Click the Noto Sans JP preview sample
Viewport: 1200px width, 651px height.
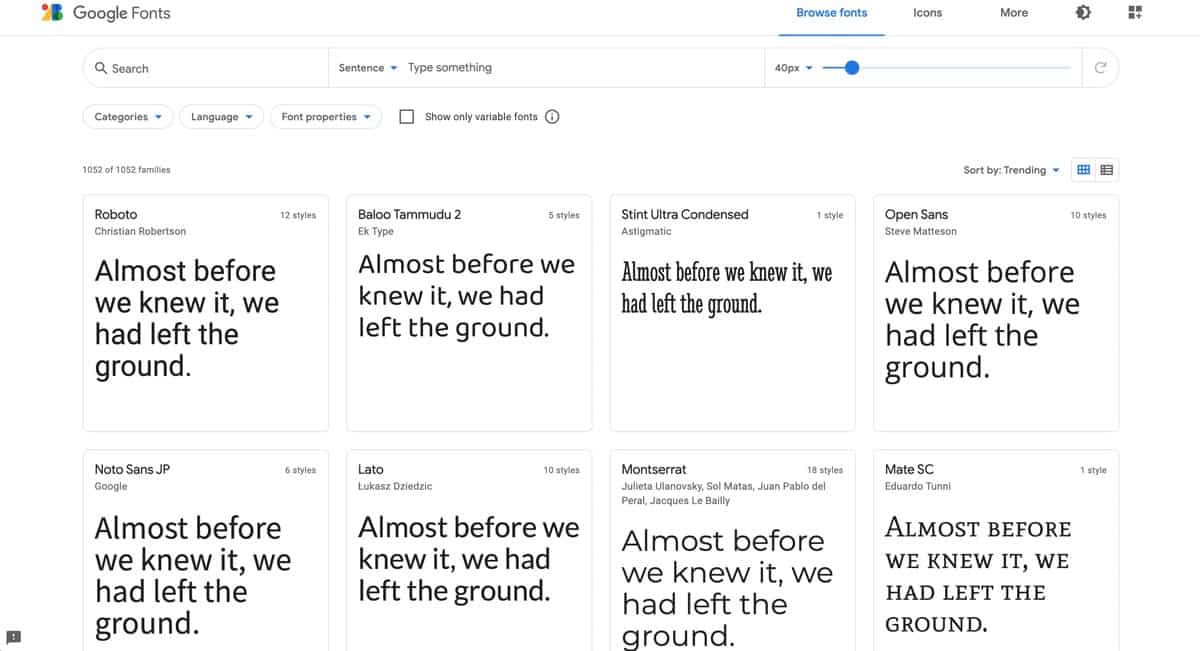coord(193,575)
